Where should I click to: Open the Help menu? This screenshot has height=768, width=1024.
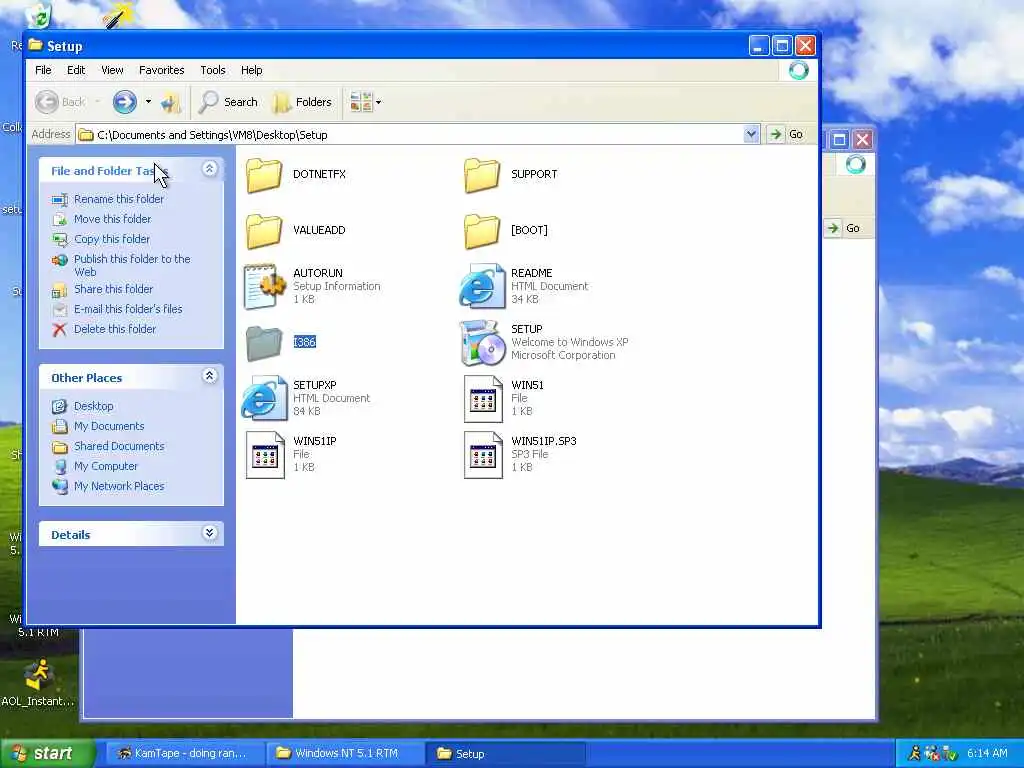point(251,70)
